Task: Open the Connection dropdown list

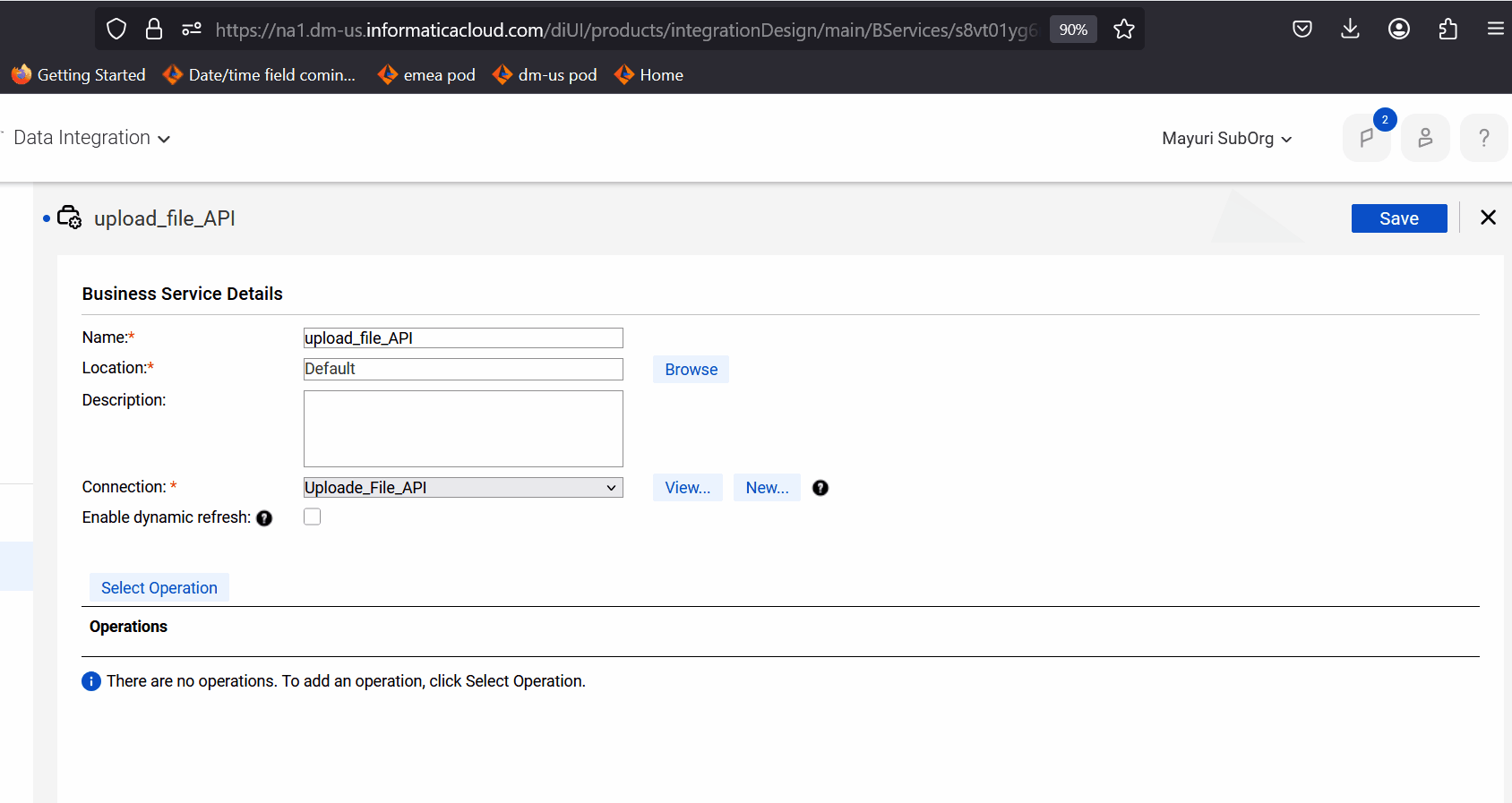Action: pos(463,488)
